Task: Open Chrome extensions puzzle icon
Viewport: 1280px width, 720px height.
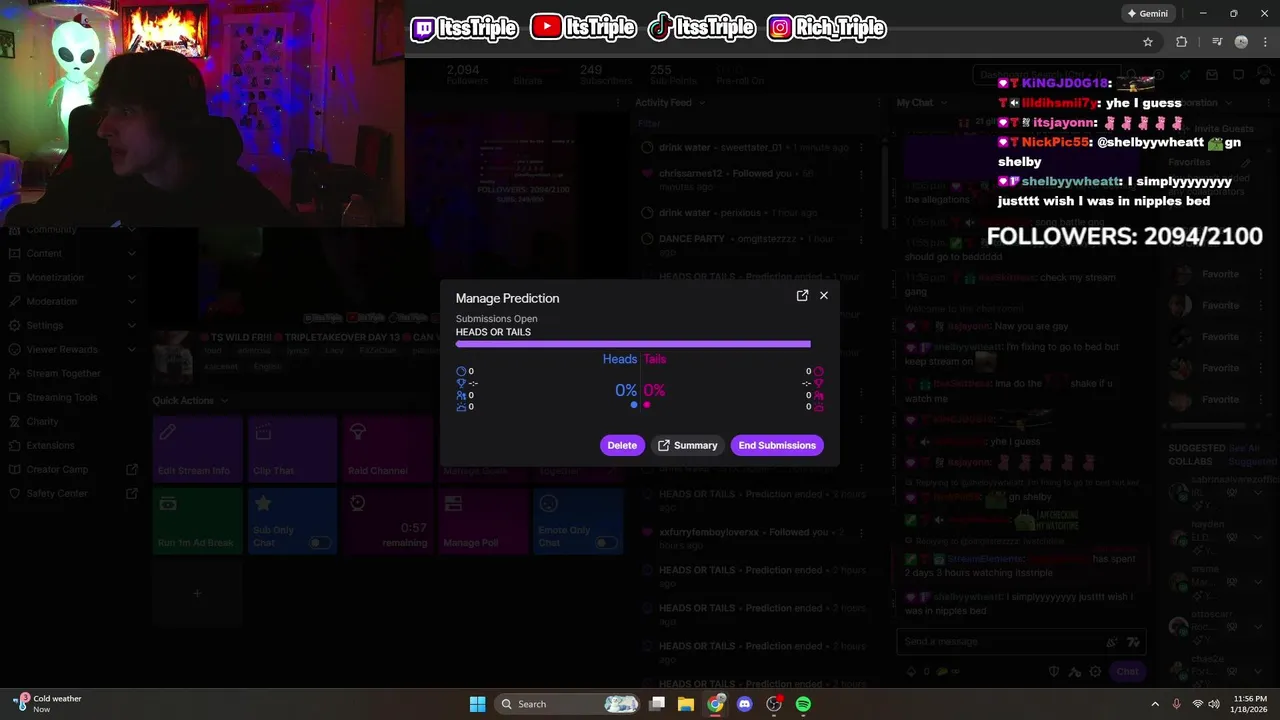Action: (x=1182, y=42)
